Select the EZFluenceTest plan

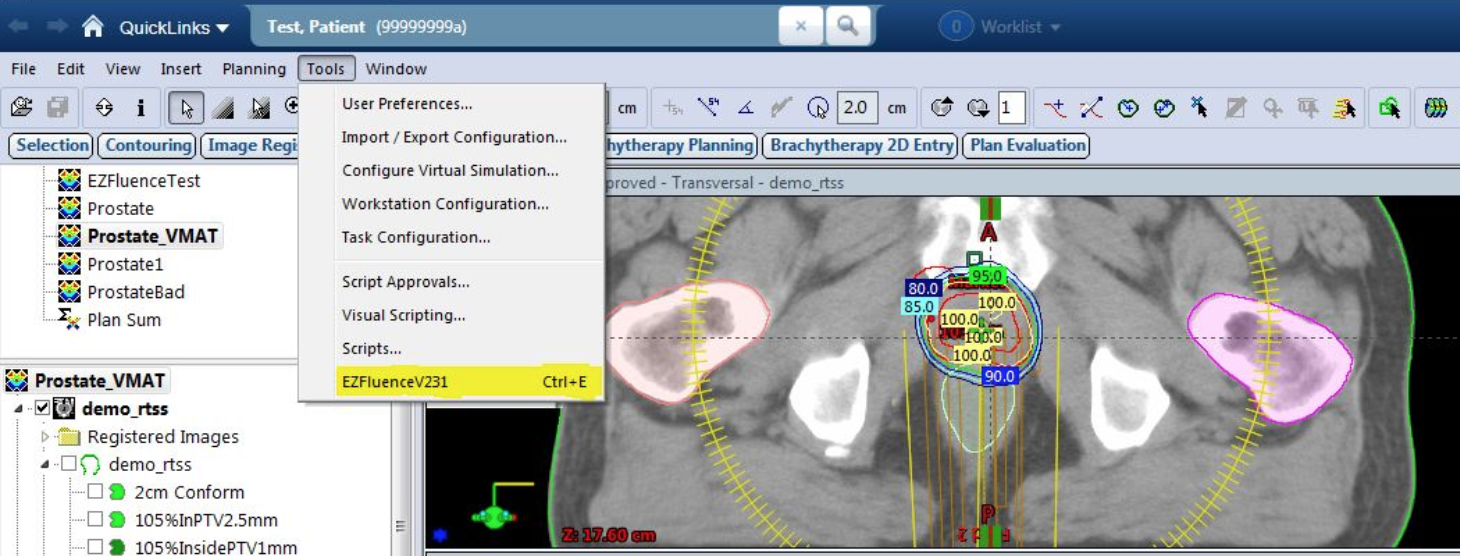click(x=143, y=181)
